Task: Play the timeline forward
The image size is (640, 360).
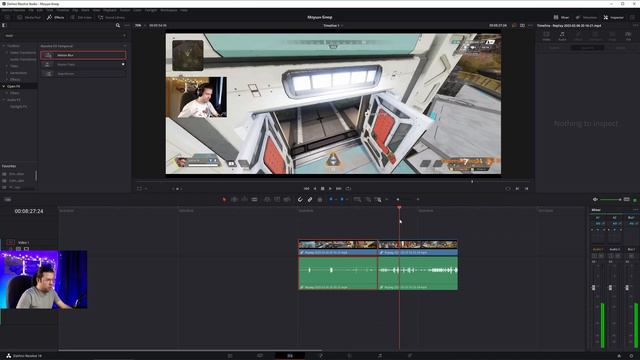Action: tap(330, 189)
